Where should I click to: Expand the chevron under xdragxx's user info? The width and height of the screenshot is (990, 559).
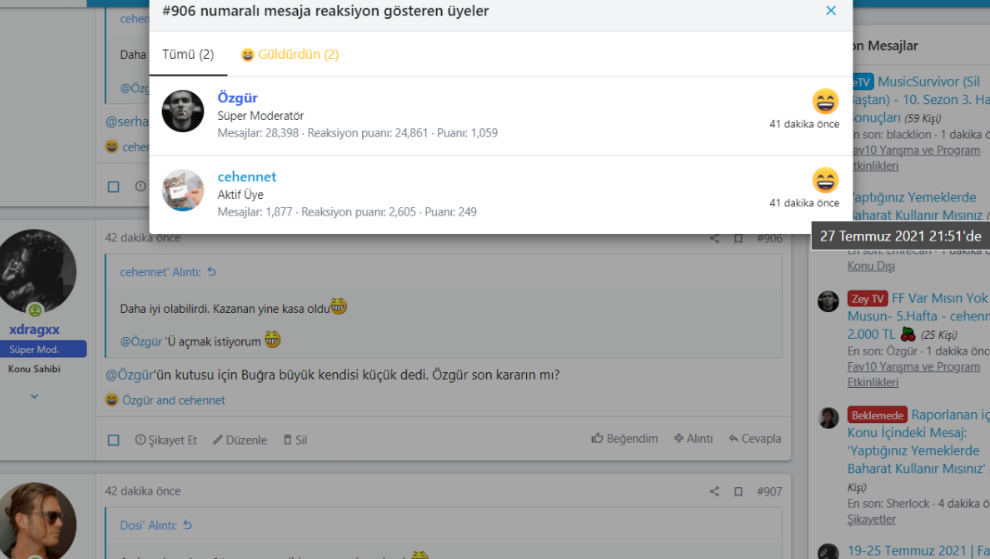click(34, 396)
